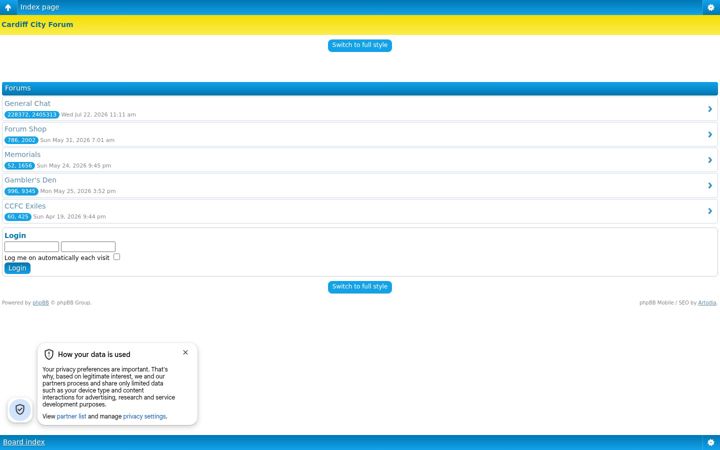Screen dimensions: 720x450
Task: Close the 'How your data is used' popup
Action: (186, 353)
